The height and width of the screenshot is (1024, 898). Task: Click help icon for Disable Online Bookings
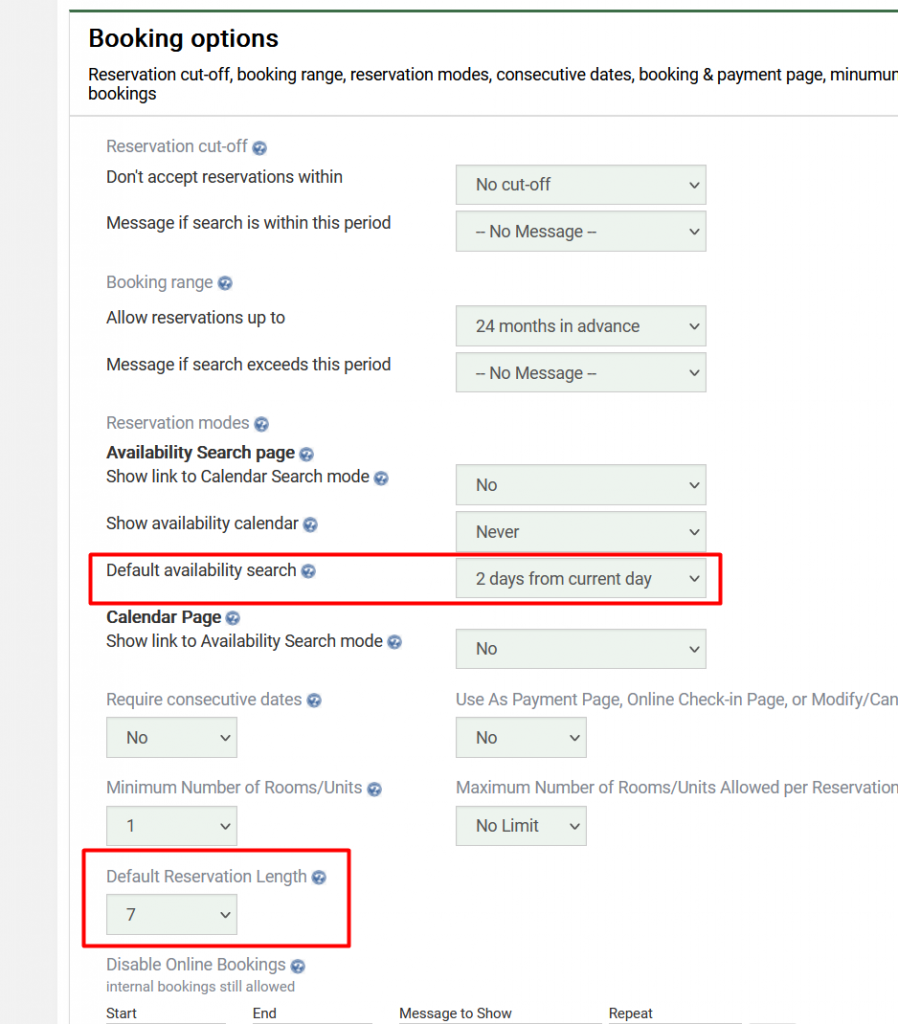tap(298, 966)
